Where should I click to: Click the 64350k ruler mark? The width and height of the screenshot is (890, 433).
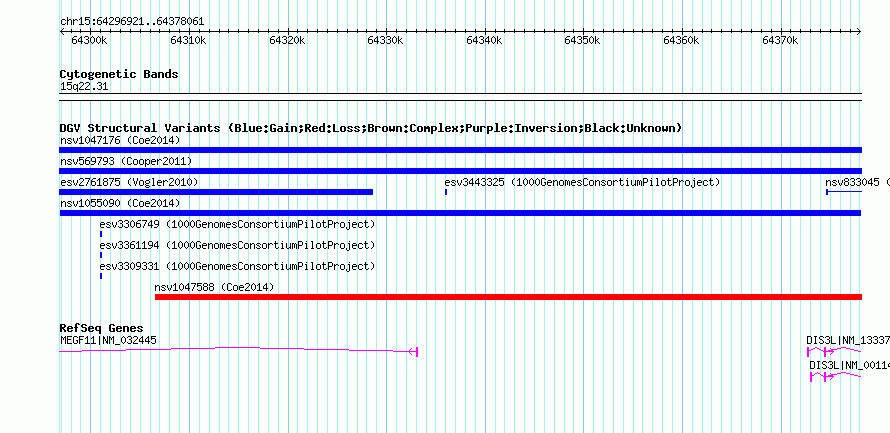pyautogui.click(x=583, y=40)
